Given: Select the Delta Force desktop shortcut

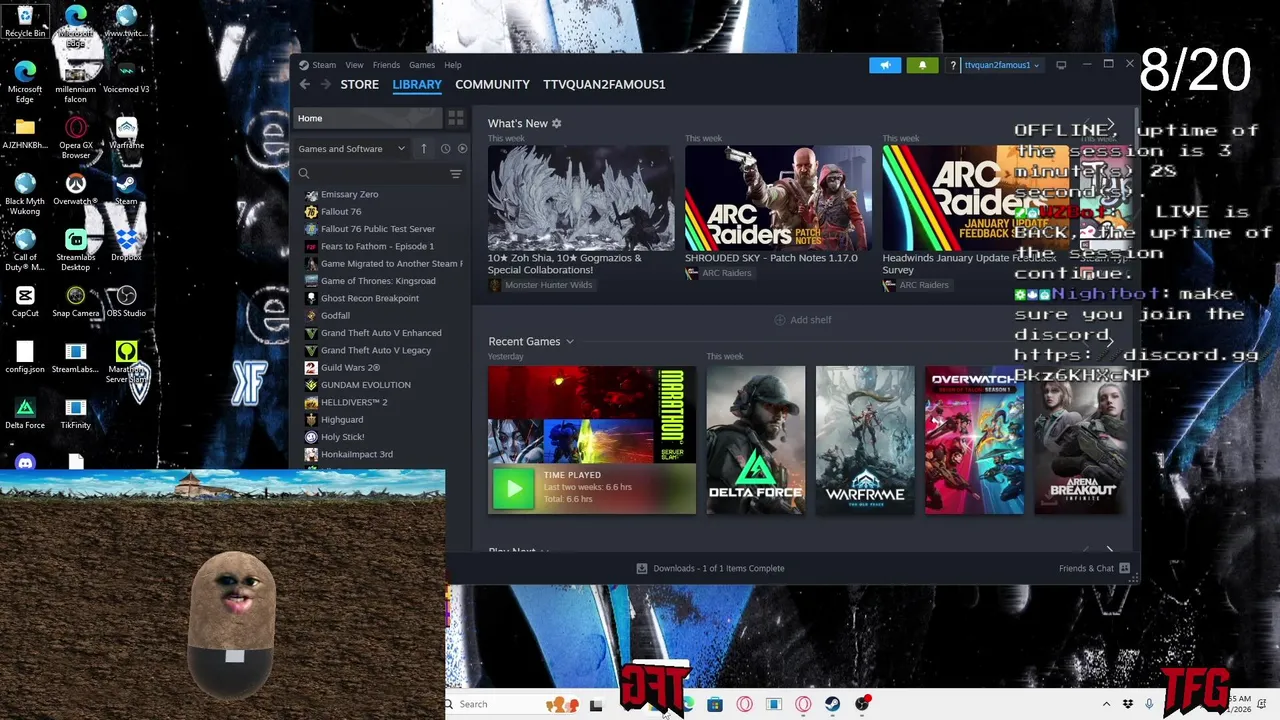Looking at the screenshot, I should point(25,413).
